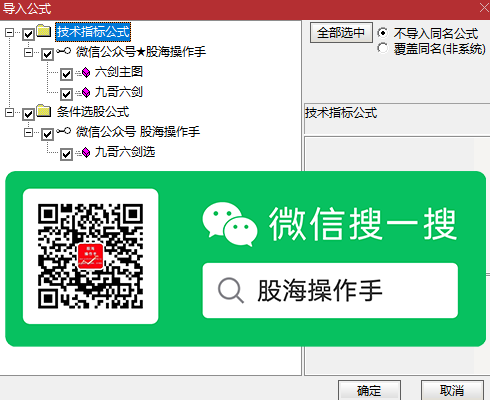This screenshot has height=400, width=490.
Task: Collapse the 条件选股公式 tree node
Action: (x=9, y=113)
